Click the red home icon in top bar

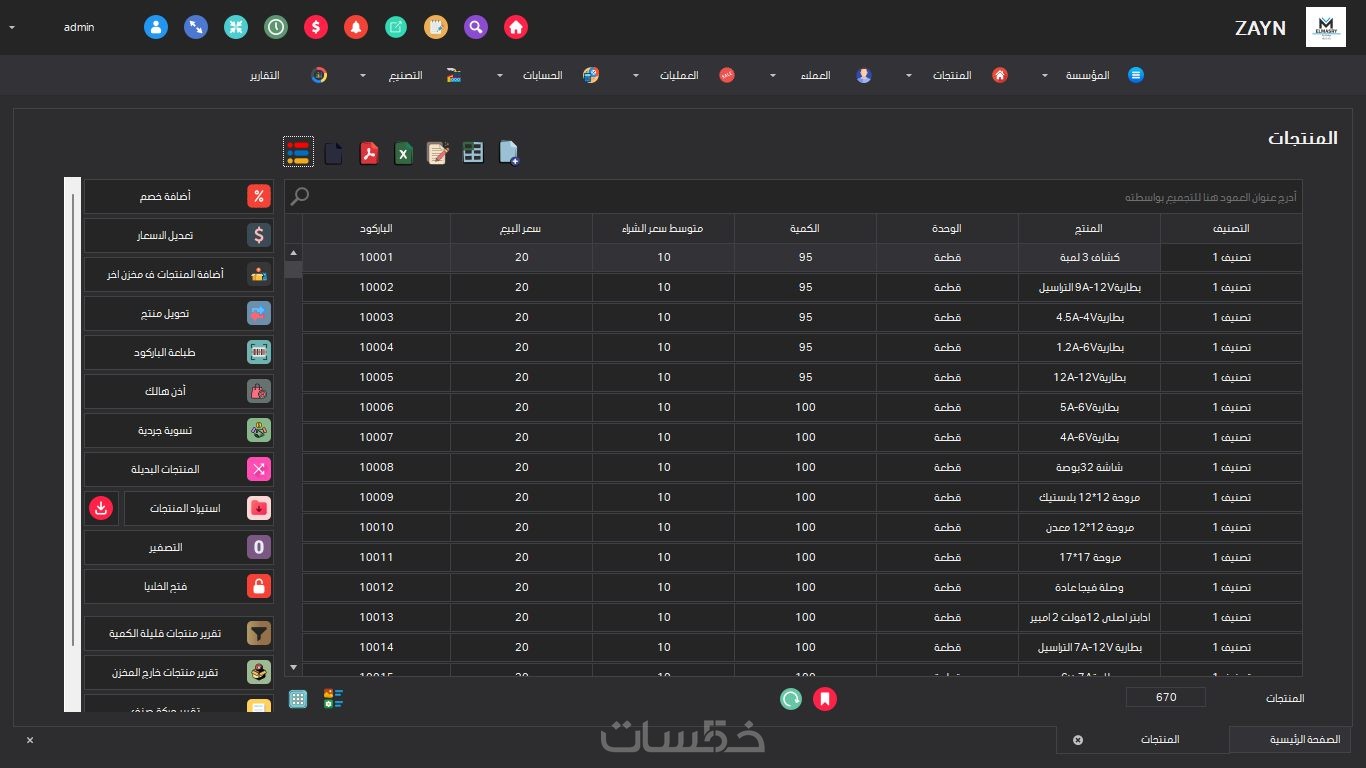(x=516, y=27)
